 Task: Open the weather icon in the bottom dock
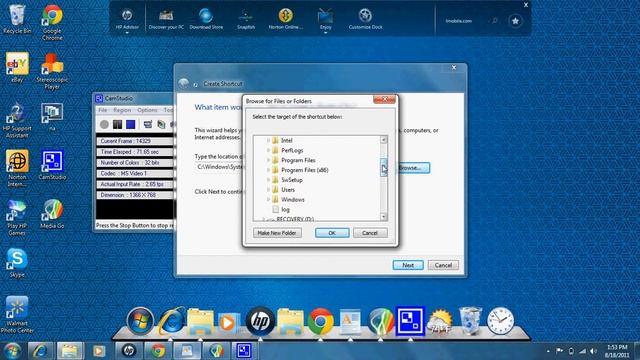click(x=440, y=322)
